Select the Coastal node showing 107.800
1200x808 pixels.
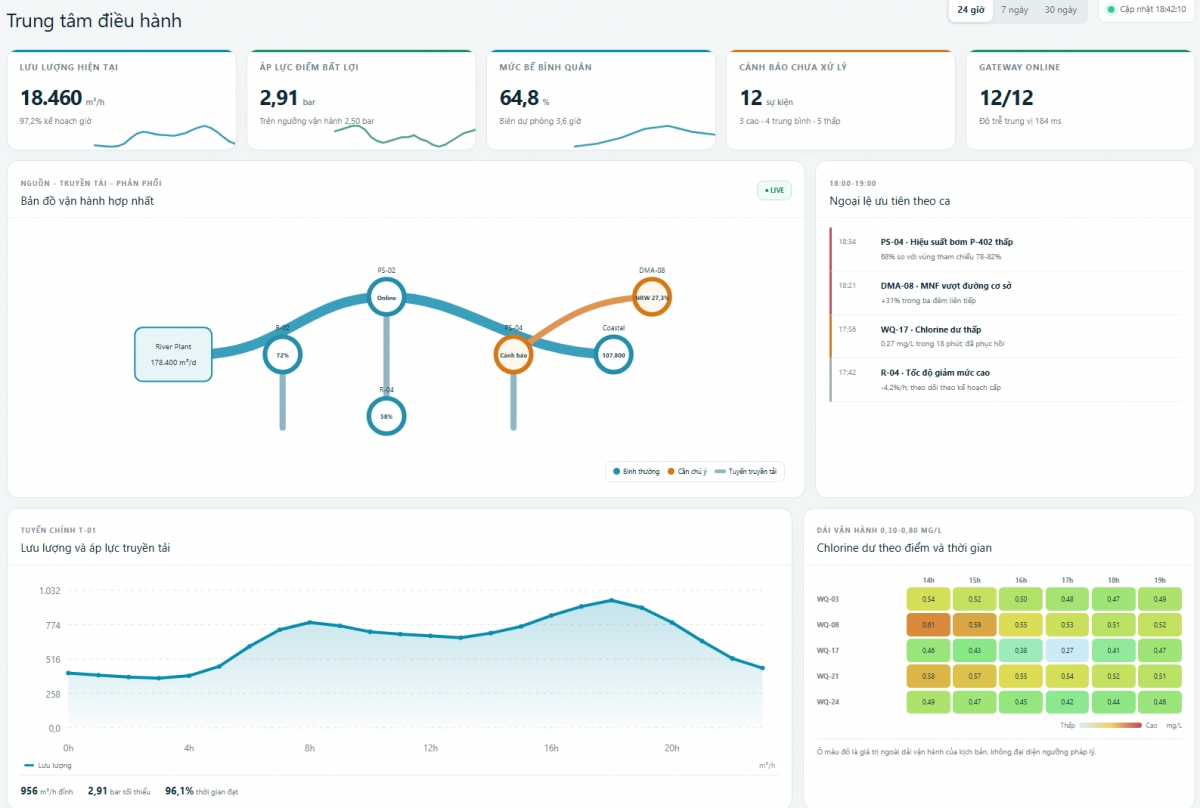coord(613,355)
